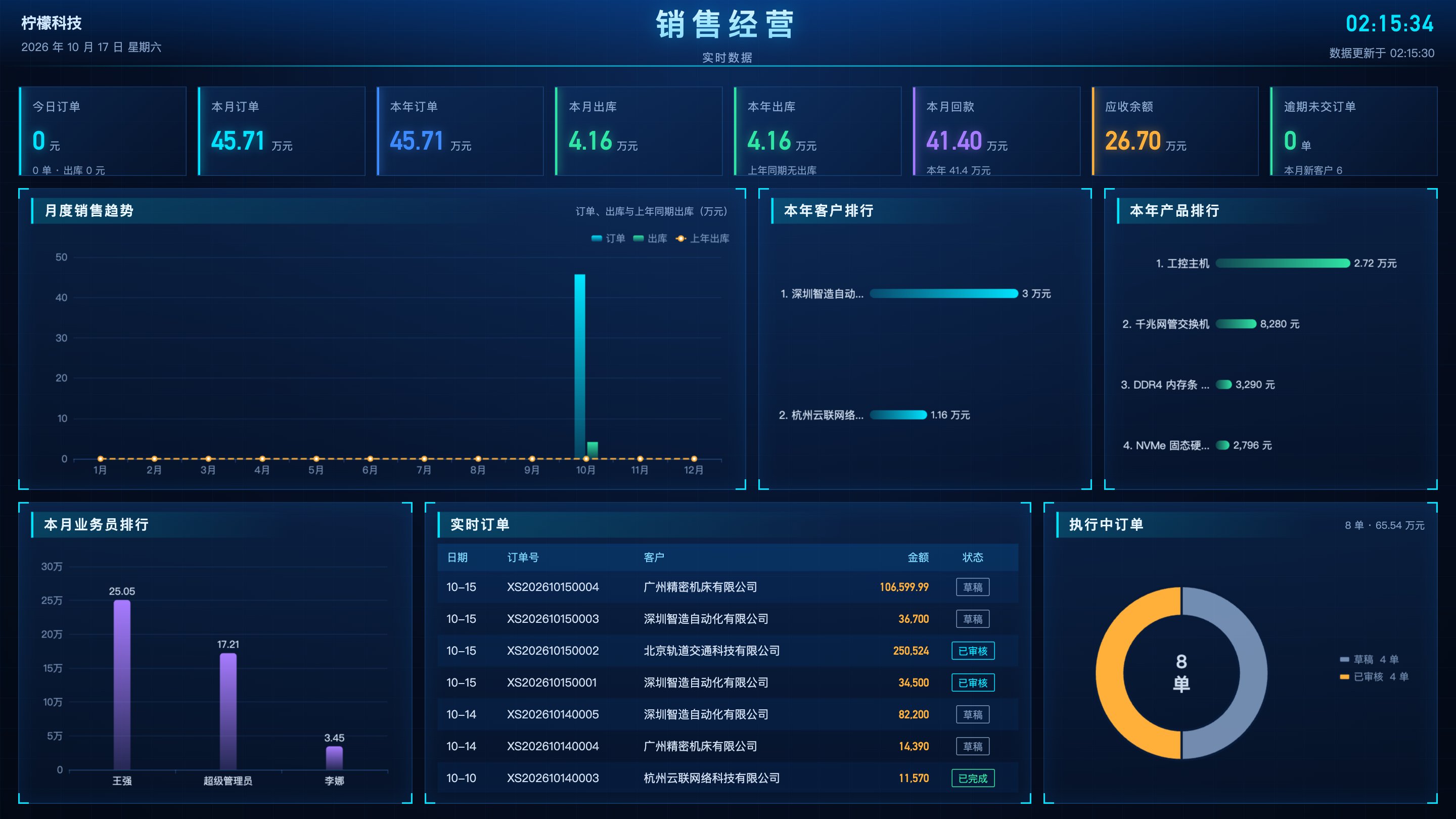Viewport: 1456px width, 819px height.
Task: Click the 草稿 tag on order XS202610150004
Action: (973, 587)
